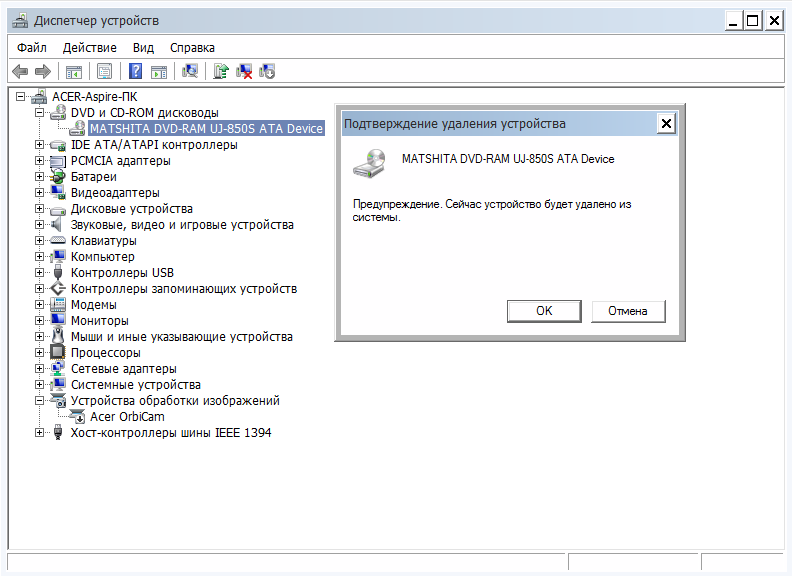Click the Видеоадаптеры display adapter icon

[58, 193]
